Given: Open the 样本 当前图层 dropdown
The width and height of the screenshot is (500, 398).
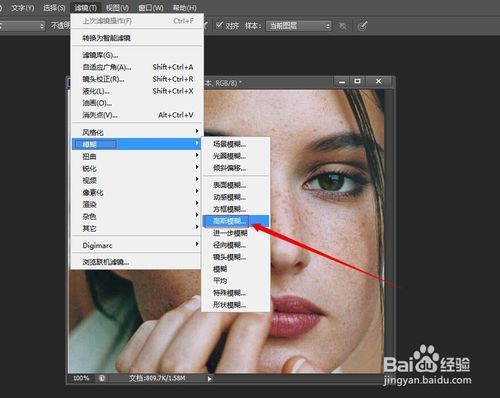Looking at the screenshot, I should click(x=299, y=26).
